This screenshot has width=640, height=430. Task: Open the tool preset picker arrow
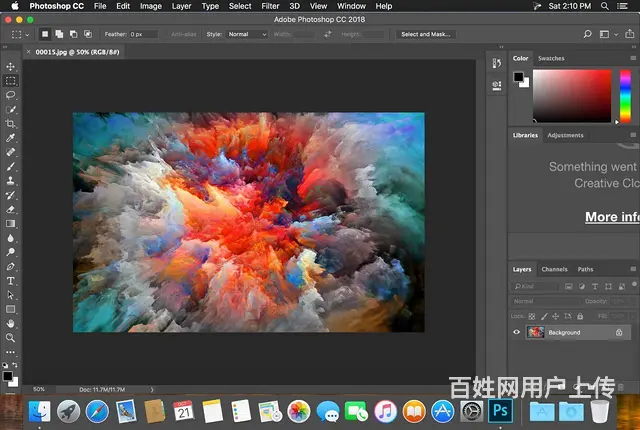point(27,35)
